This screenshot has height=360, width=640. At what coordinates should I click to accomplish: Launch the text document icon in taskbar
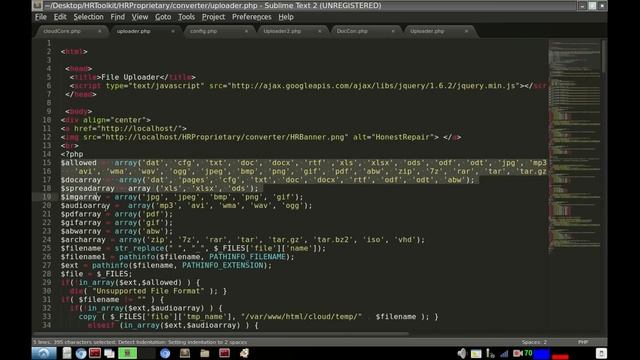coord(67,353)
